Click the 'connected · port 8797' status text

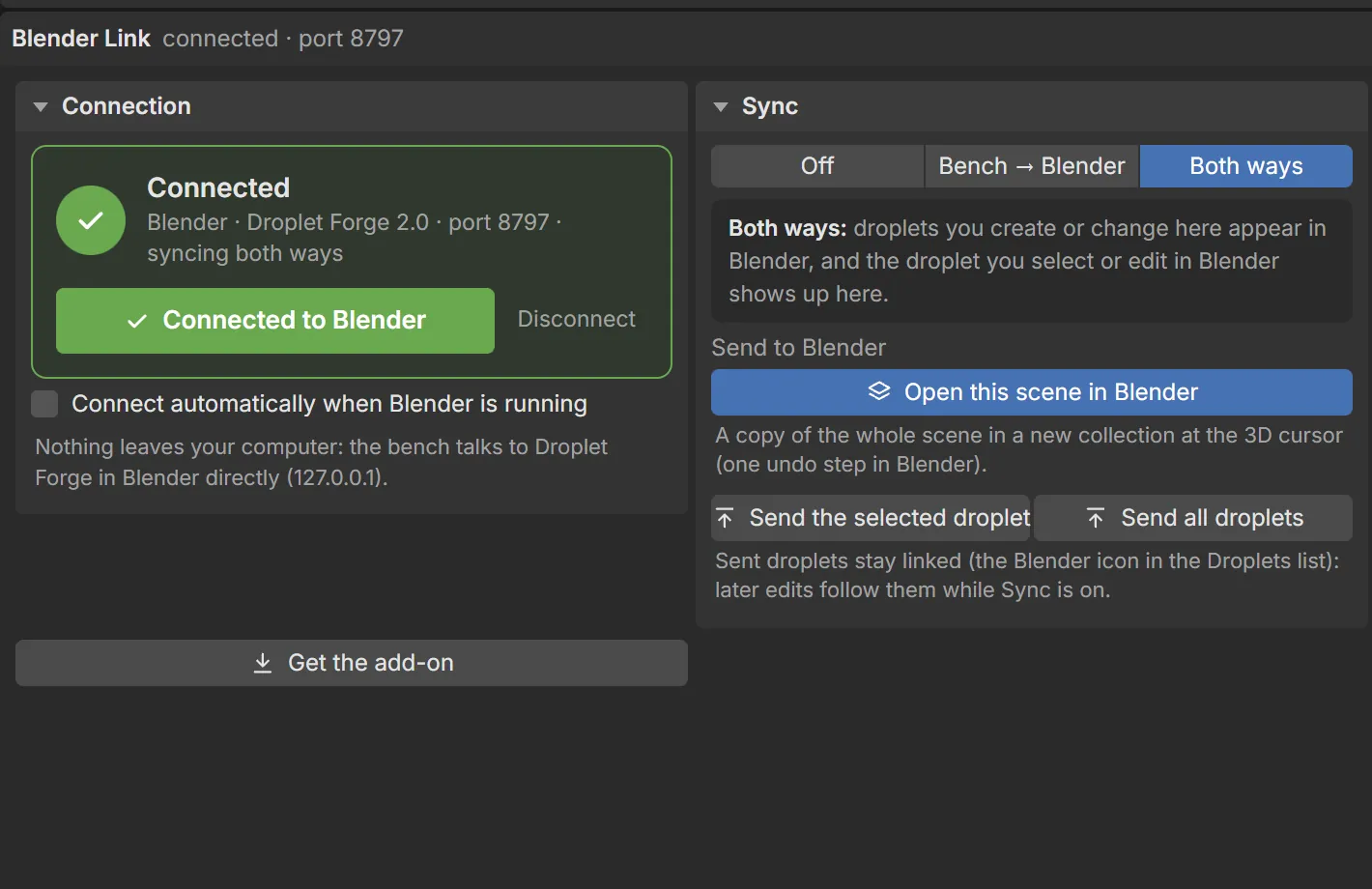[x=283, y=39]
